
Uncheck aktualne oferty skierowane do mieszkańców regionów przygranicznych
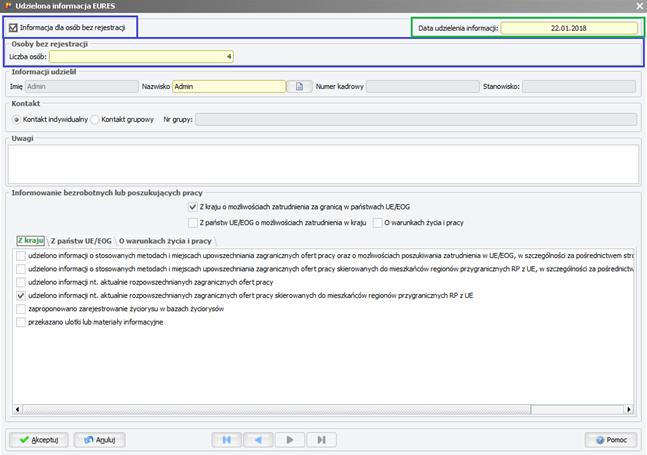click(x=21, y=295)
